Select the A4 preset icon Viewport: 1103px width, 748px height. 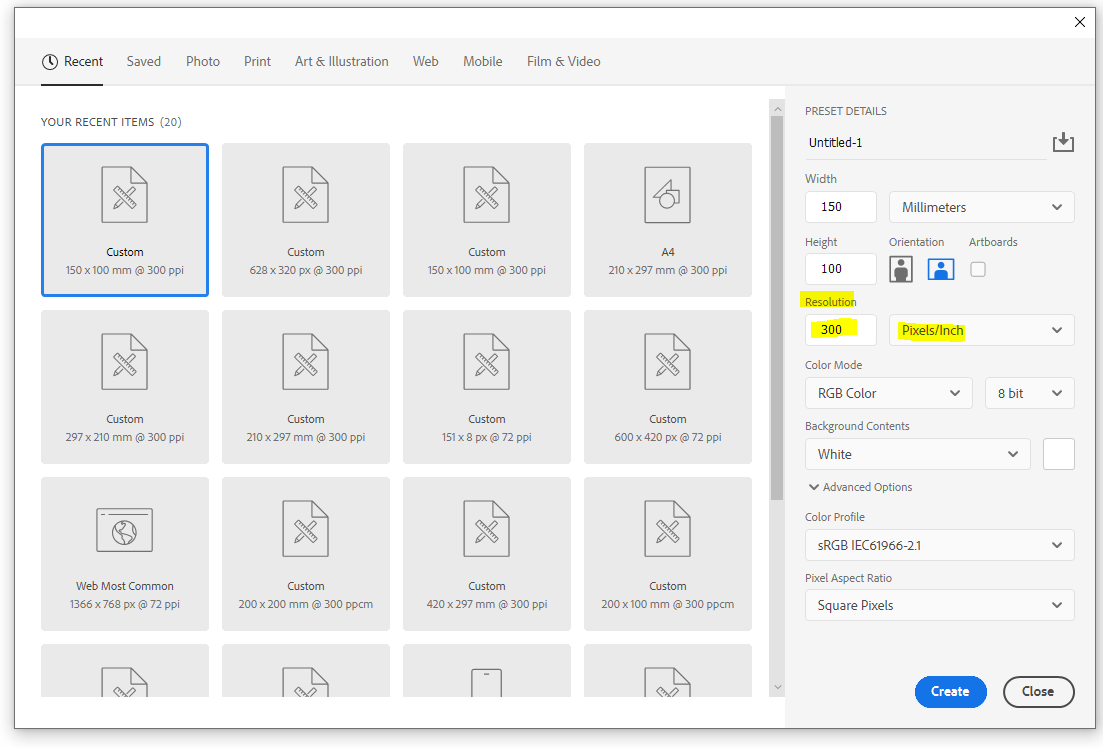[667, 196]
